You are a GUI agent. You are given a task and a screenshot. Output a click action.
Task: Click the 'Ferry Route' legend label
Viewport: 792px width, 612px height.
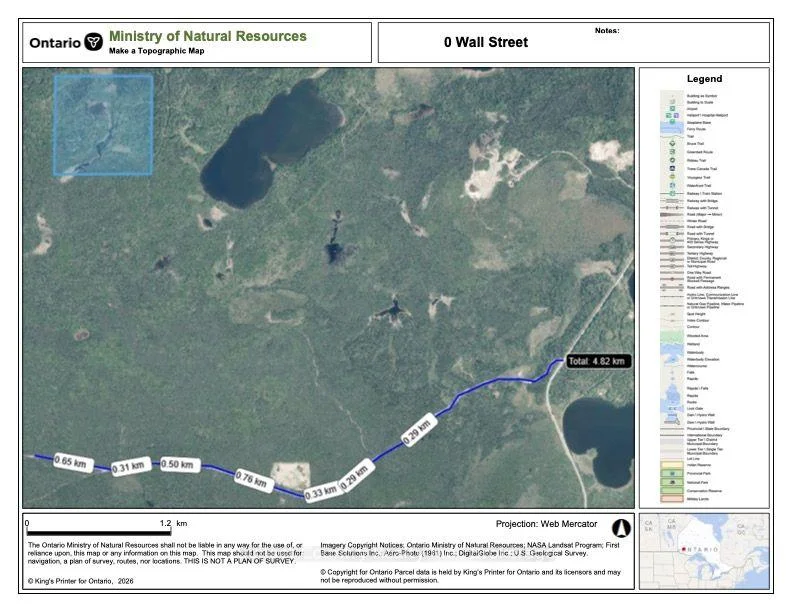click(696, 129)
